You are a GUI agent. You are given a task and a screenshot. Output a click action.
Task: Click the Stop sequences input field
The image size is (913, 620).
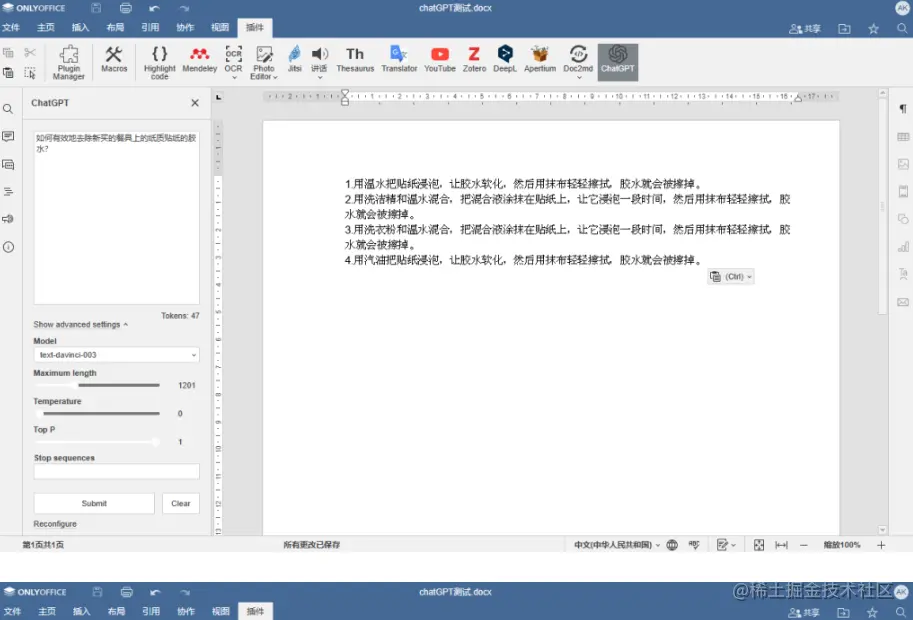click(x=116, y=471)
